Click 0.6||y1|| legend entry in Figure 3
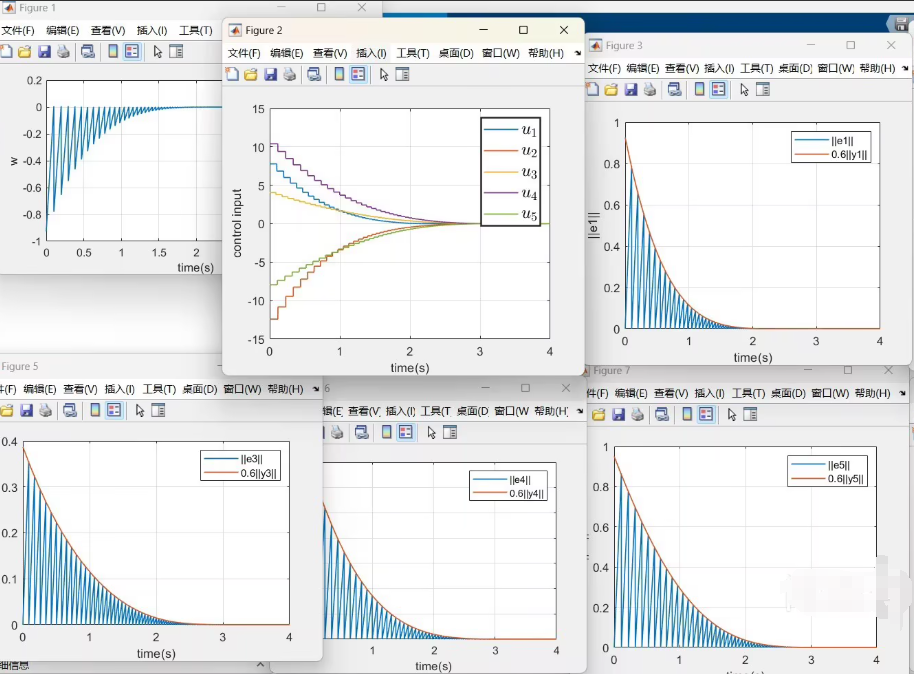 tap(831, 155)
